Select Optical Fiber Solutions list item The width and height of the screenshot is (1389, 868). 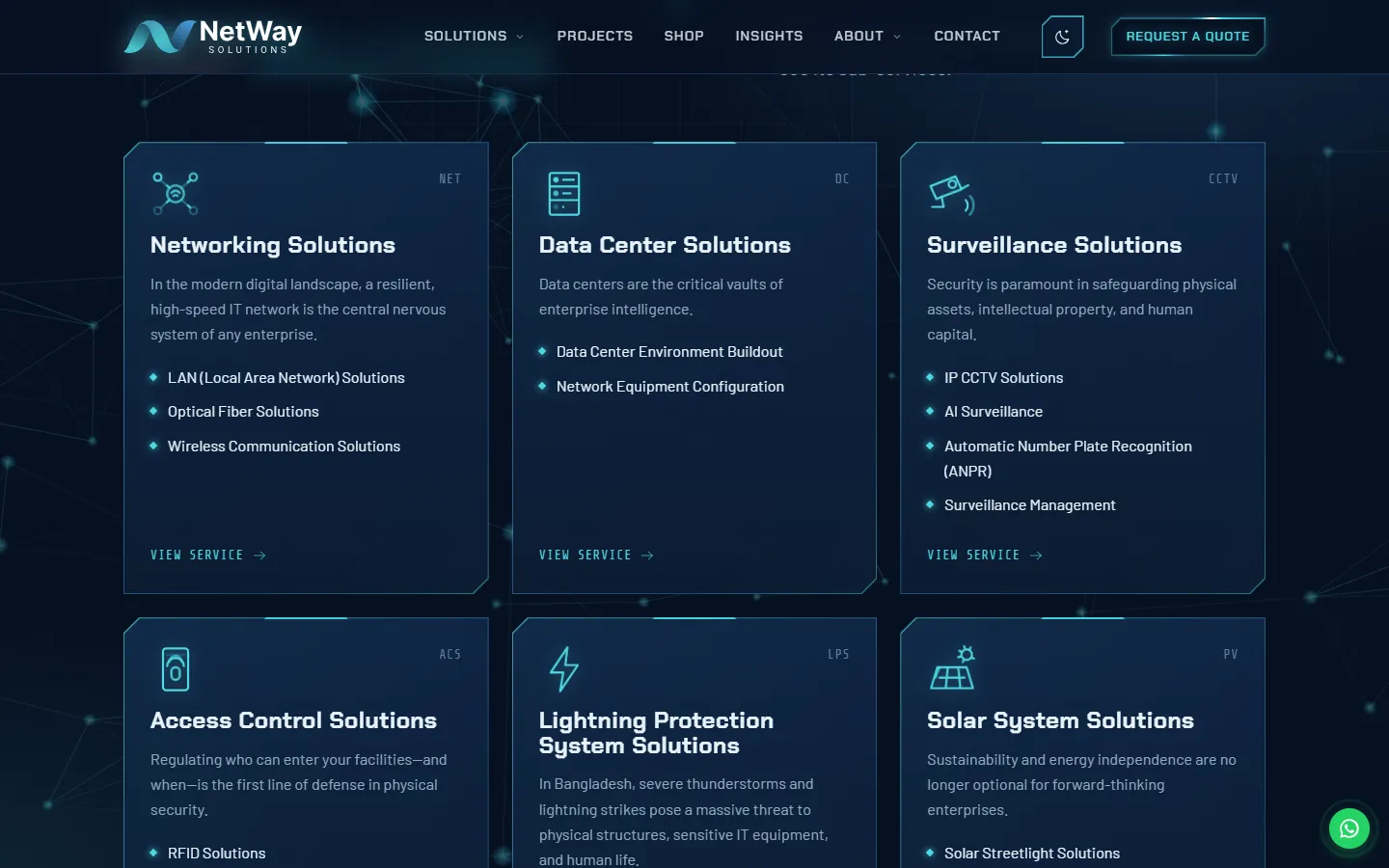243,412
